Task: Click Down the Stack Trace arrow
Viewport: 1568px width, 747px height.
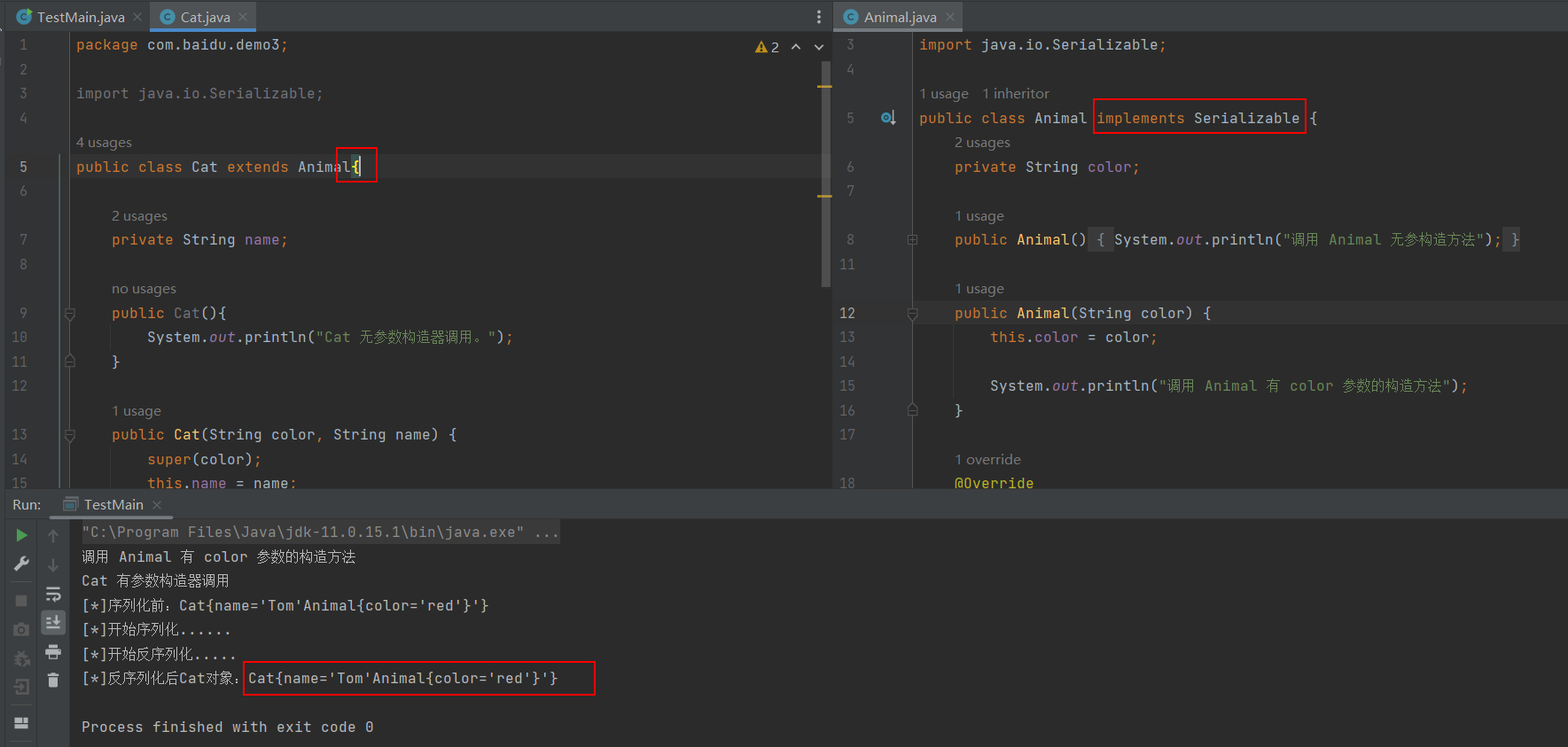Action: tap(53, 564)
